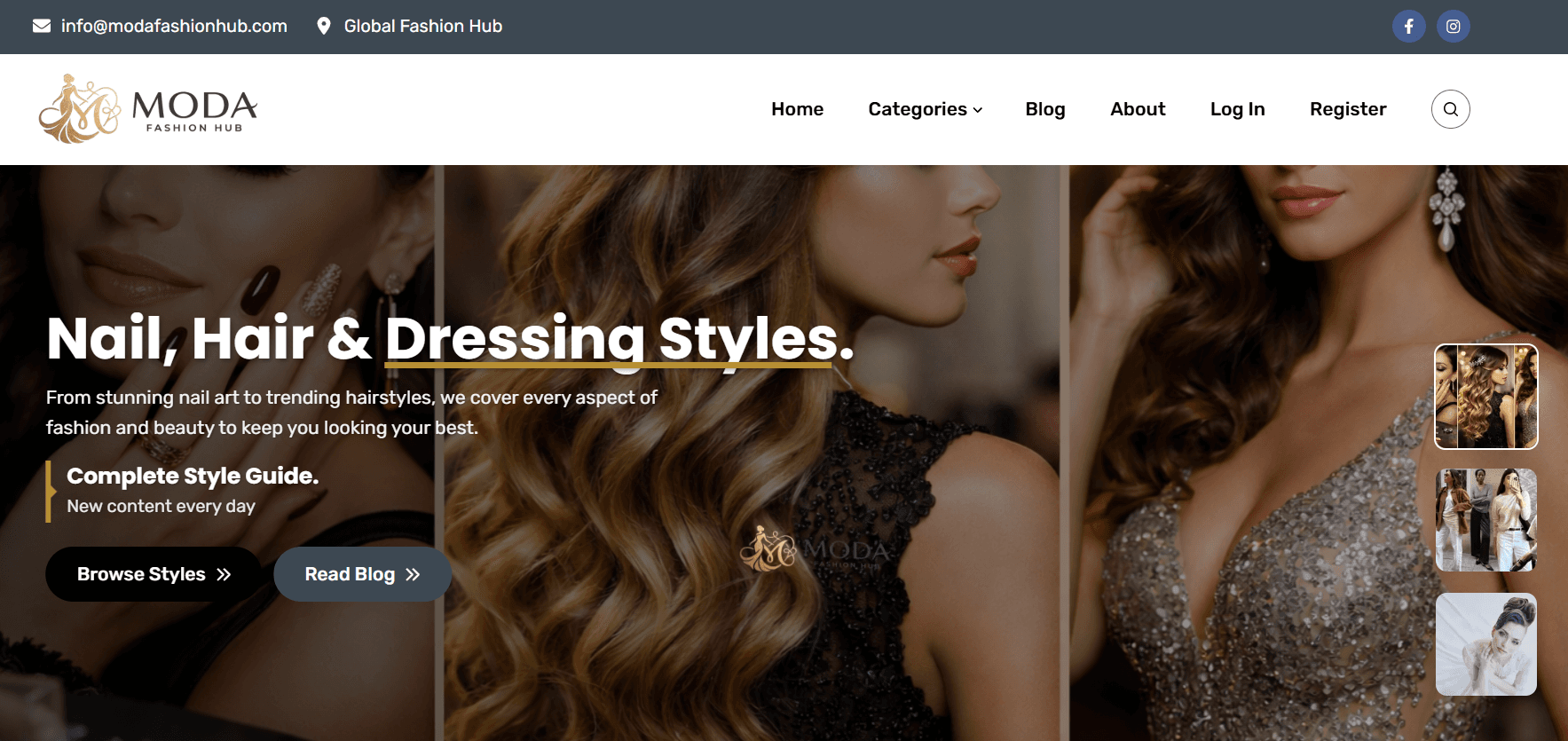The width and height of the screenshot is (1568, 741).
Task: Click the Browse Styles button
Action: pos(153,574)
